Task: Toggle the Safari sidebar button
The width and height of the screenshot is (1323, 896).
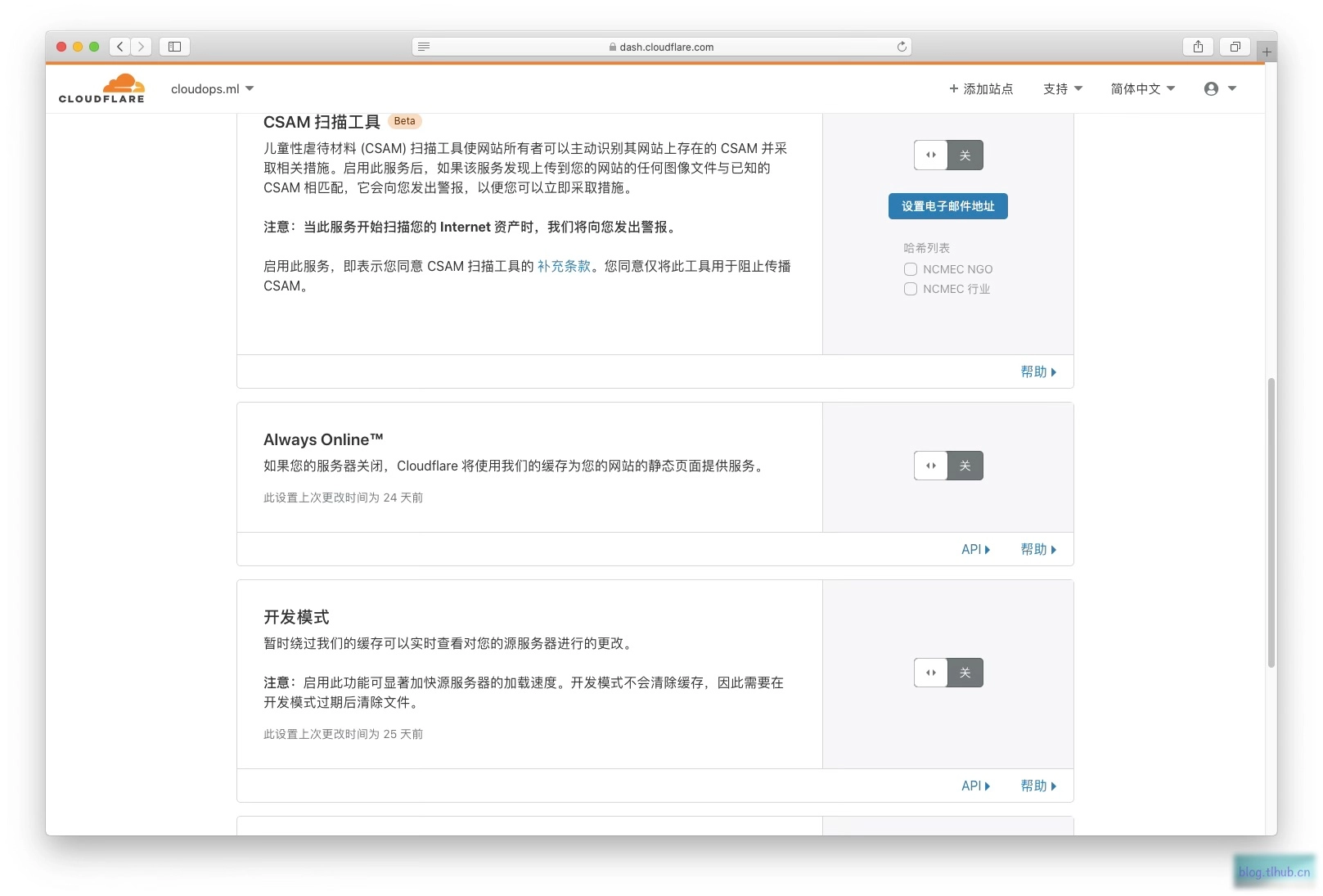Action: pyautogui.click(x=174, y=47)
